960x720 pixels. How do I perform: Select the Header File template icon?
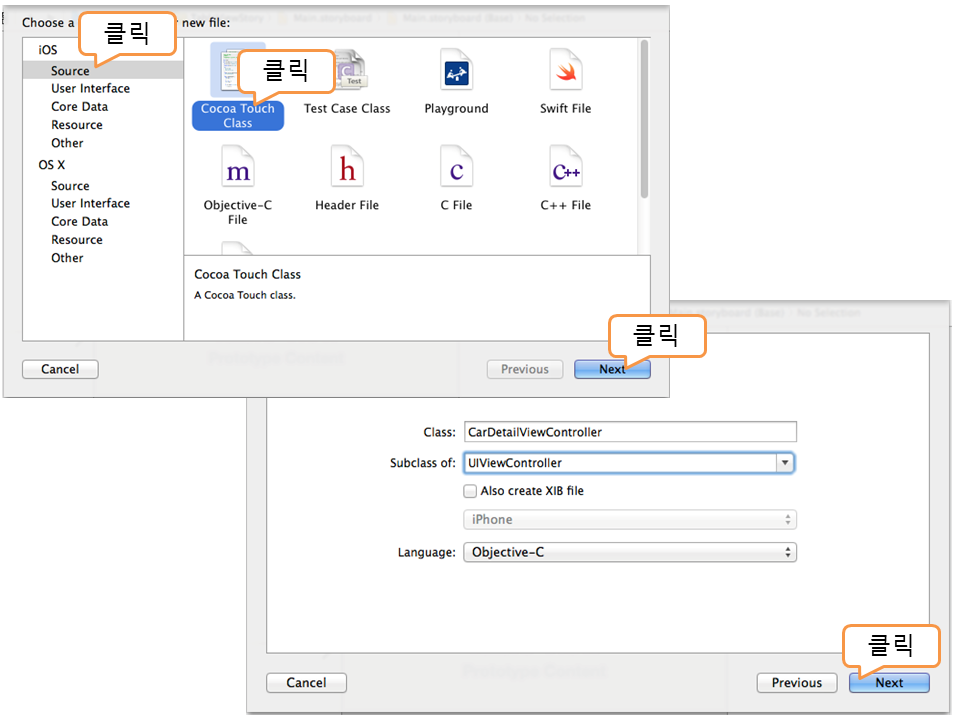tap(347, 170)
